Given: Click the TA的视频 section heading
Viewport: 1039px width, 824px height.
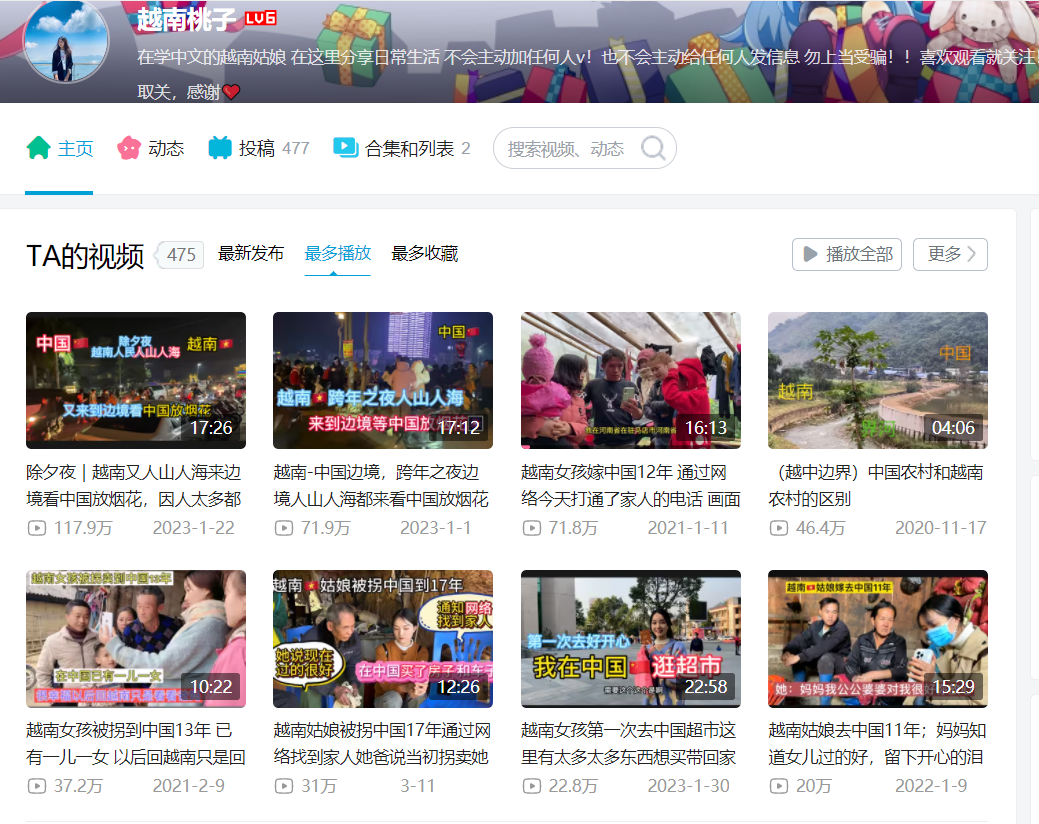Looking at the screenshot, I should pyautogui.click(x=85, y=256).
